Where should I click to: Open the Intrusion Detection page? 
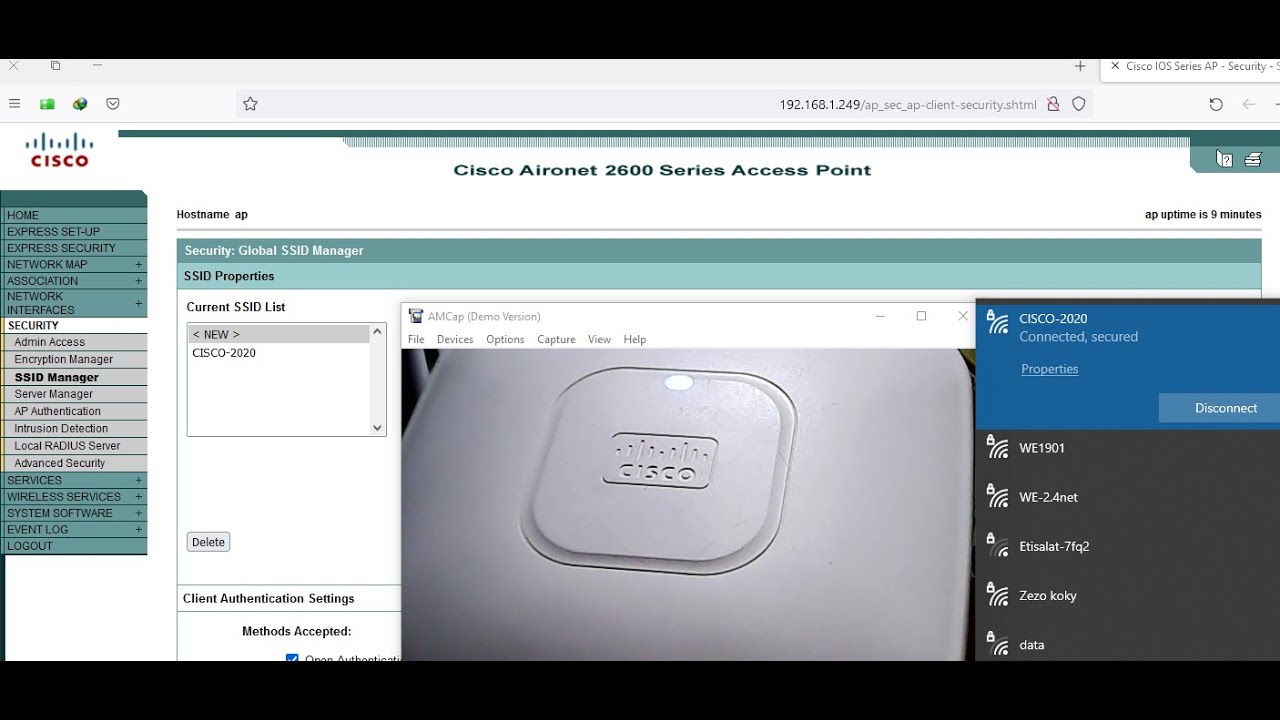(61, 428)
